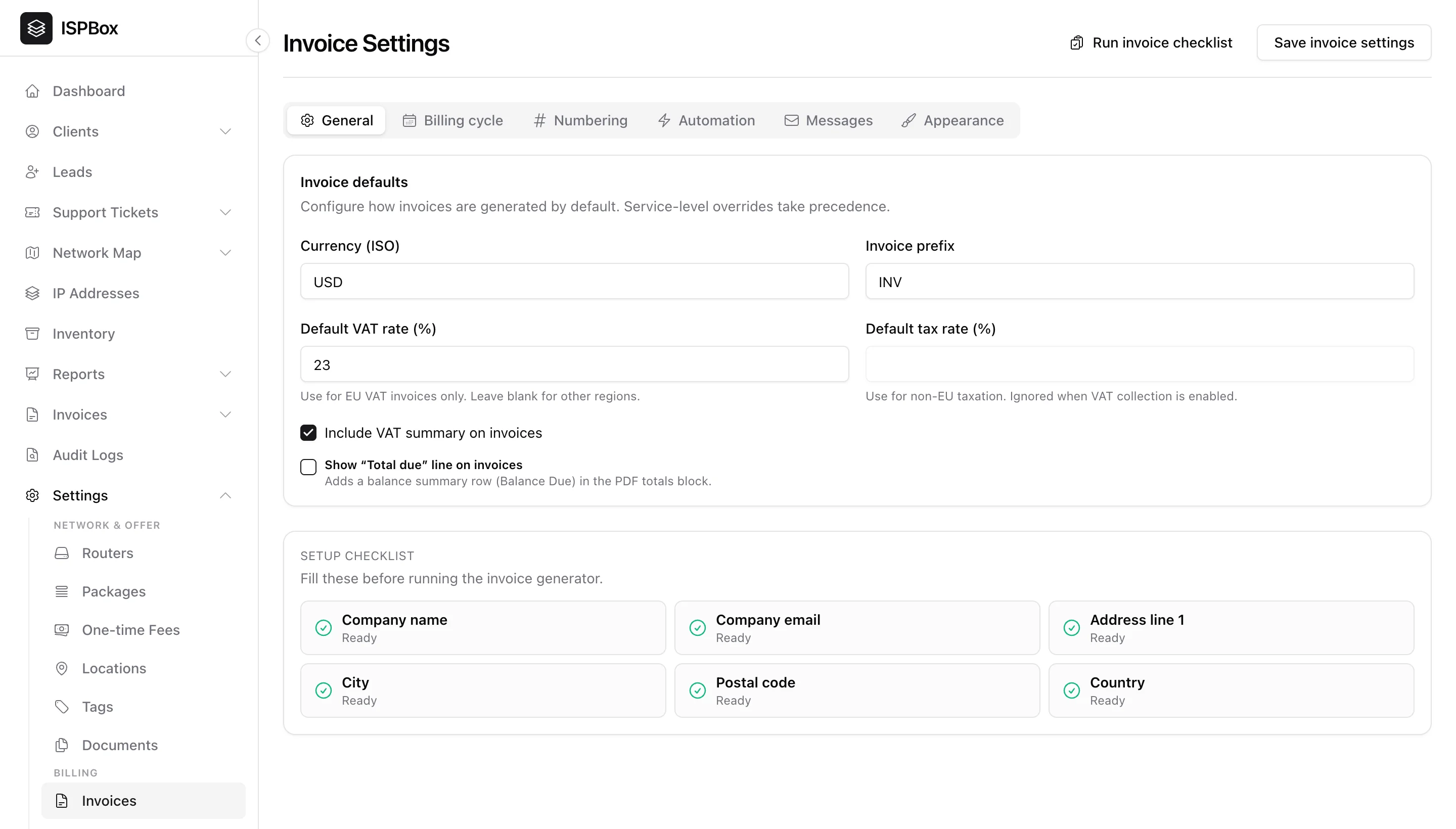The image size is (1456, 829).
Task: Click the Company name ready checkmark icon
Action: point(324,628)
